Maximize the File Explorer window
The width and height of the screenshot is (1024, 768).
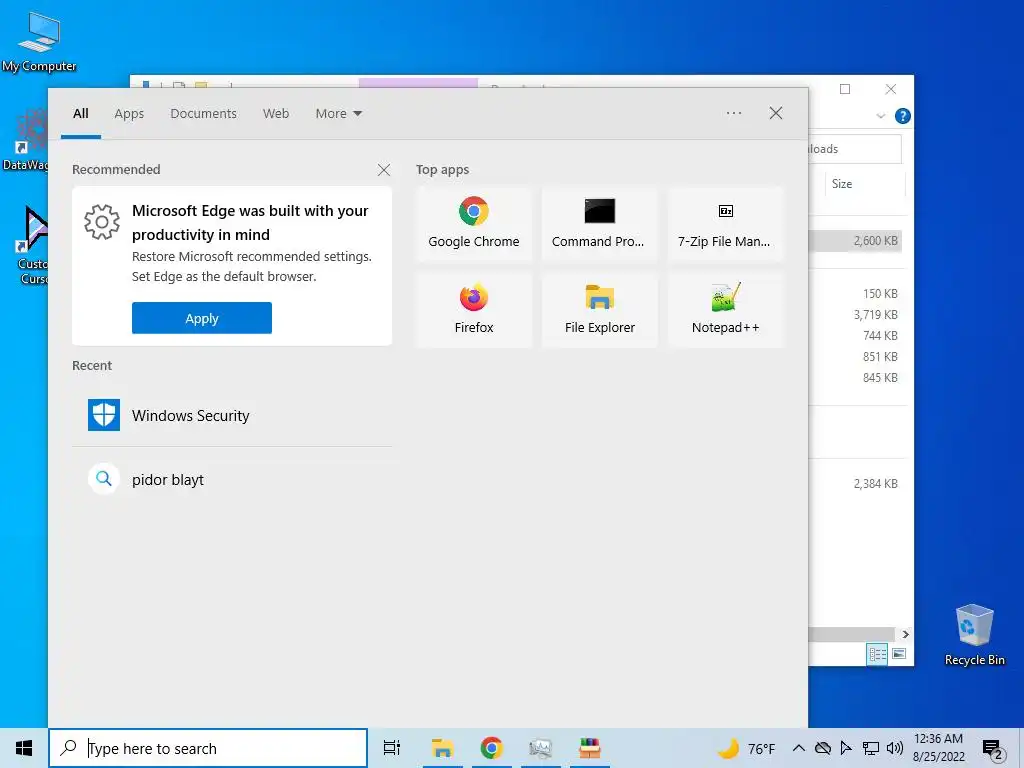845,89
